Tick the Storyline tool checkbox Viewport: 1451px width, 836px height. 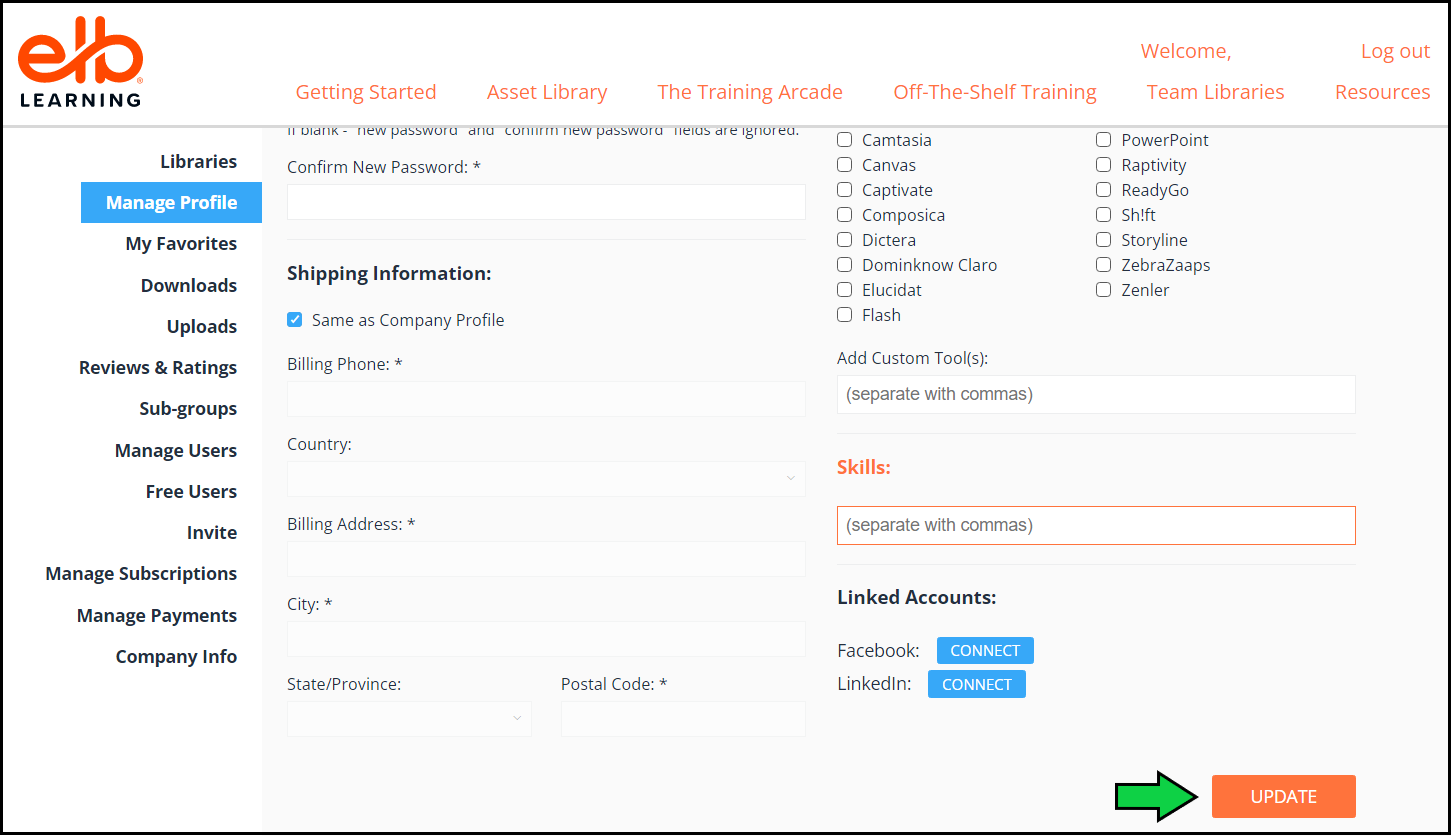(x=1103, y=240)
